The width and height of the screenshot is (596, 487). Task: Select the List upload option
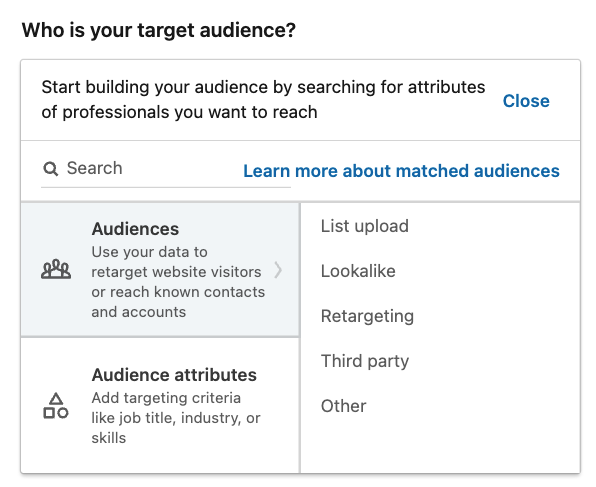365,226
